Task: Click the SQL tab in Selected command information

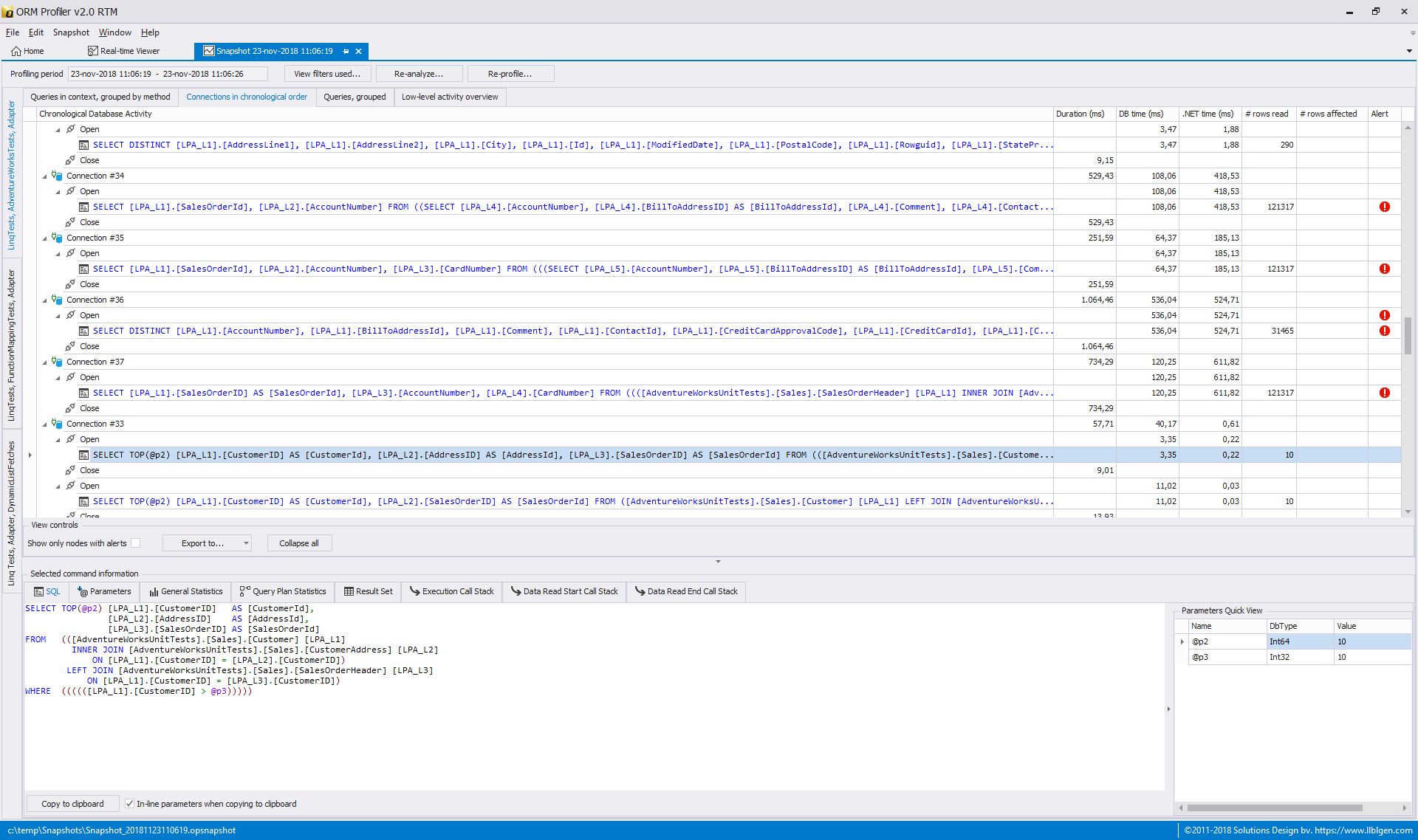Action: [50, 591]
